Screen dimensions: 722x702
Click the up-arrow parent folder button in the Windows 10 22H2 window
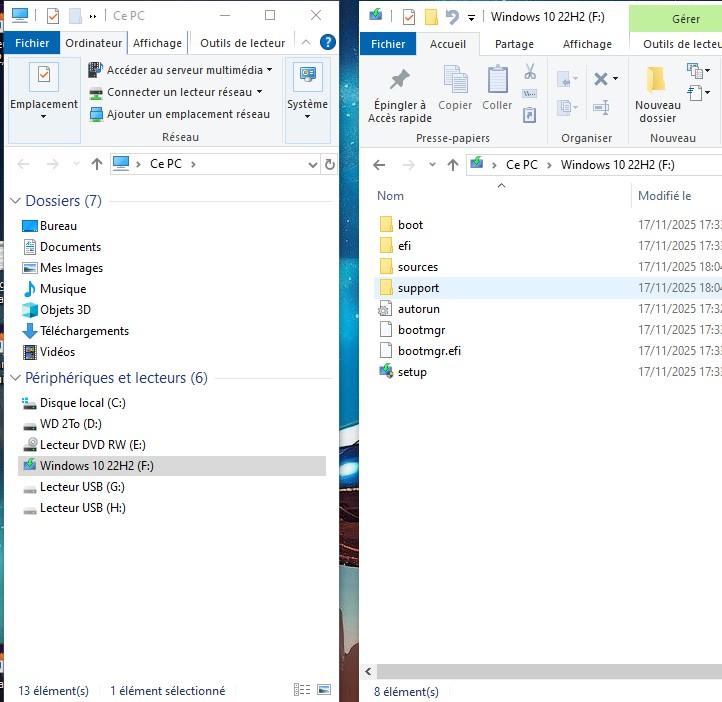tap(452, 165)
